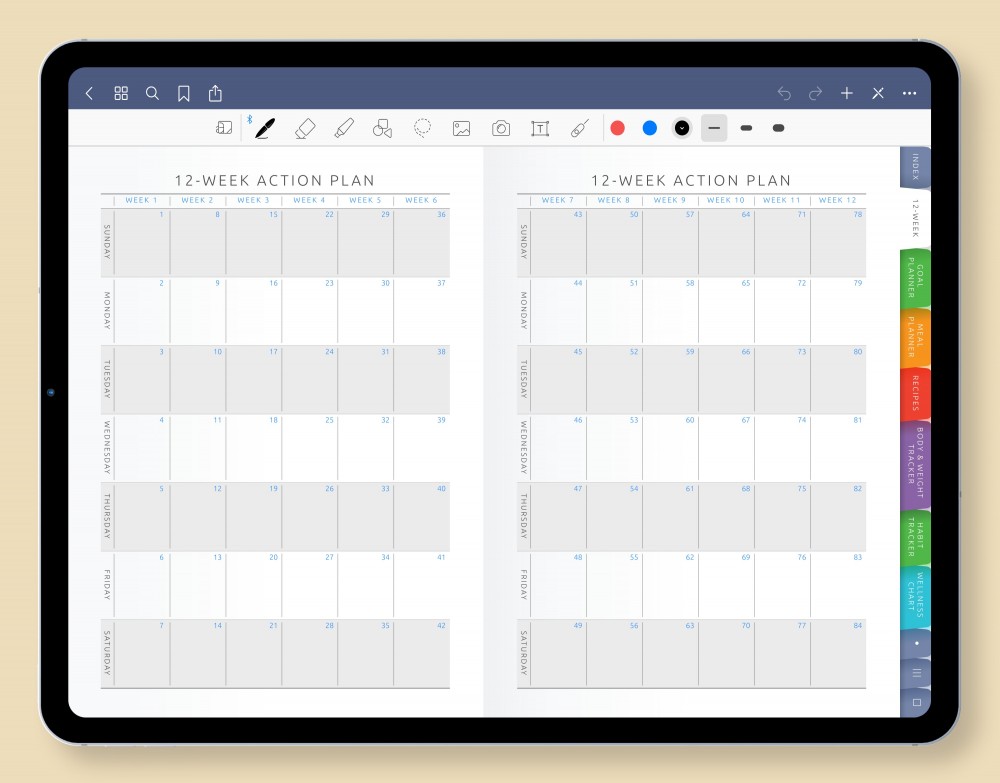Image resolution: width=1000 pixels, height=783 pixels.
Task: Open the blank square side tab
Action: (x=916, y=702)
